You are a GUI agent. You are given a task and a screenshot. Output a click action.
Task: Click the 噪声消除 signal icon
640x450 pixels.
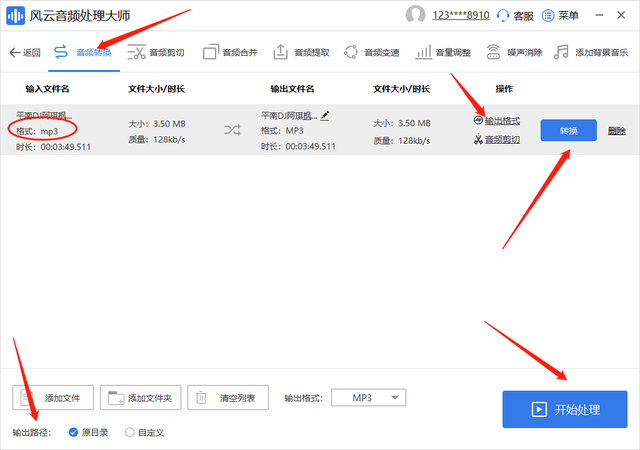pos(493,52)
